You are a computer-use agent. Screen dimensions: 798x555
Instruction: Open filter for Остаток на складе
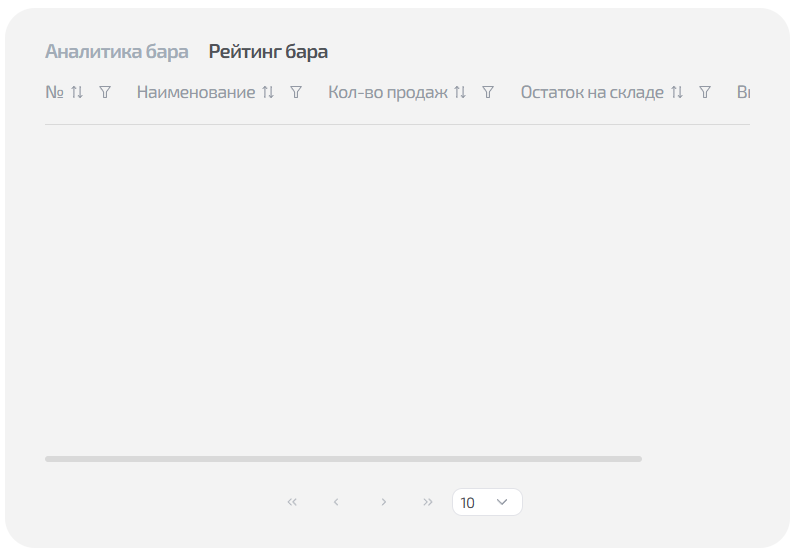coord(705,92)
